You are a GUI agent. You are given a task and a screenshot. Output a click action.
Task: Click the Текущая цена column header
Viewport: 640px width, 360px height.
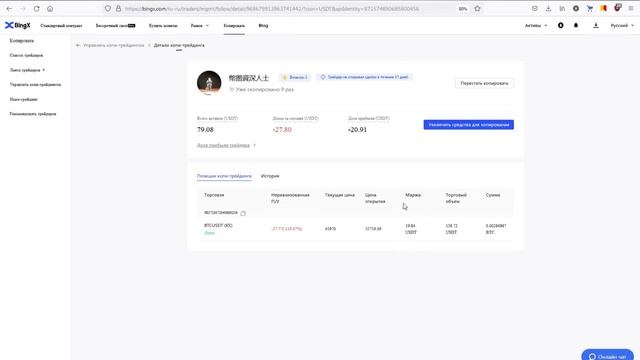point(340,195)
